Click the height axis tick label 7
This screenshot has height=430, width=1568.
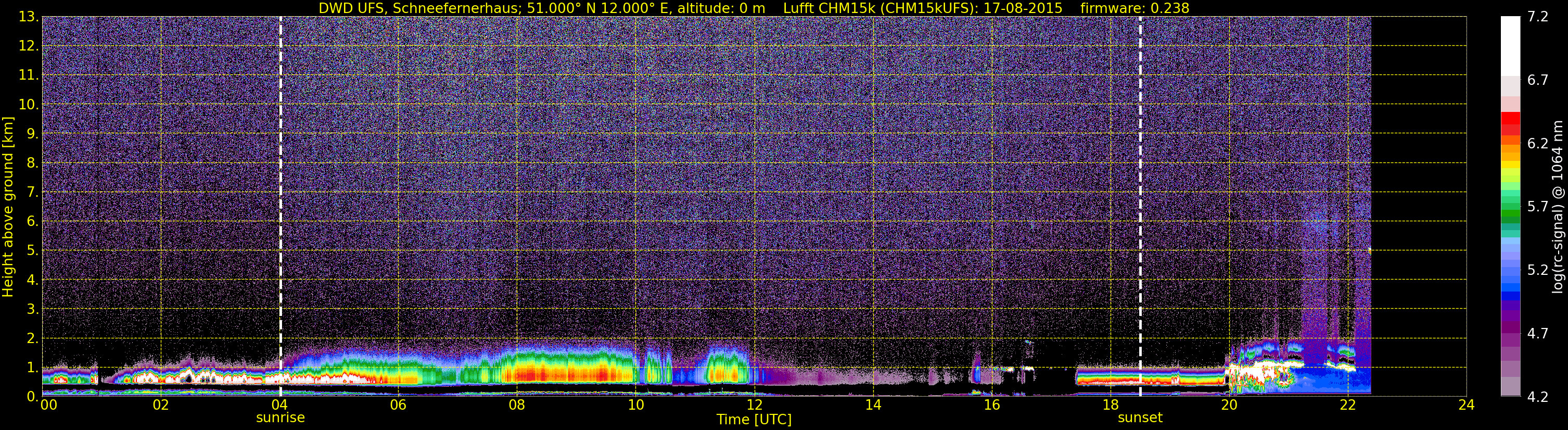(x=32, y=192)
